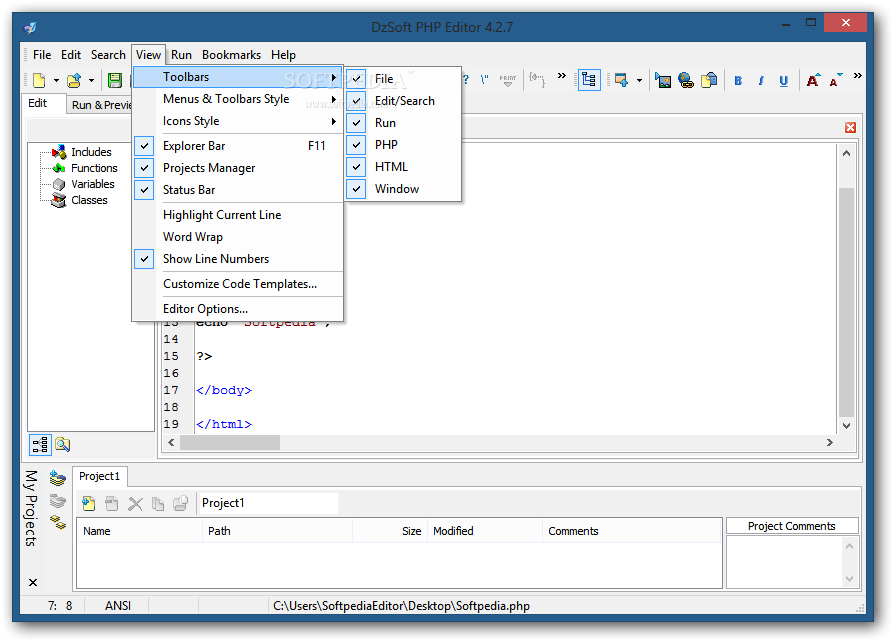This screenshot has width=894, height=642.
Task: Click the New file icon in the toolbar
Action: pos(39,80)
